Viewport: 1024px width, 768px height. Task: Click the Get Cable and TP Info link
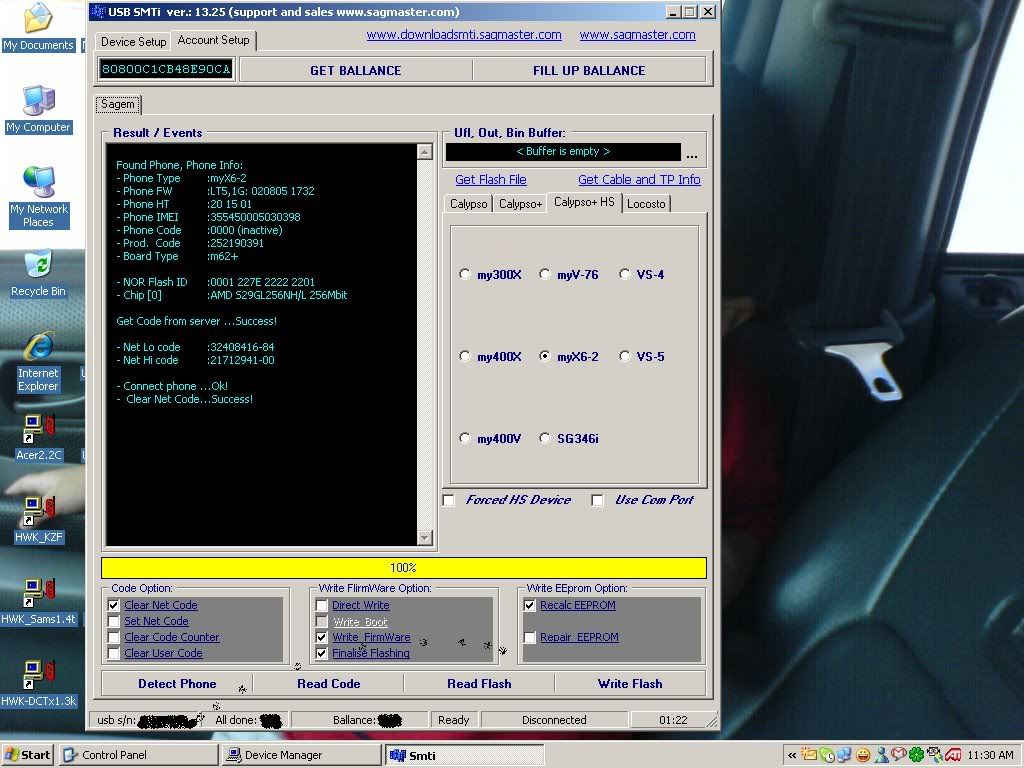coord(639,180)
